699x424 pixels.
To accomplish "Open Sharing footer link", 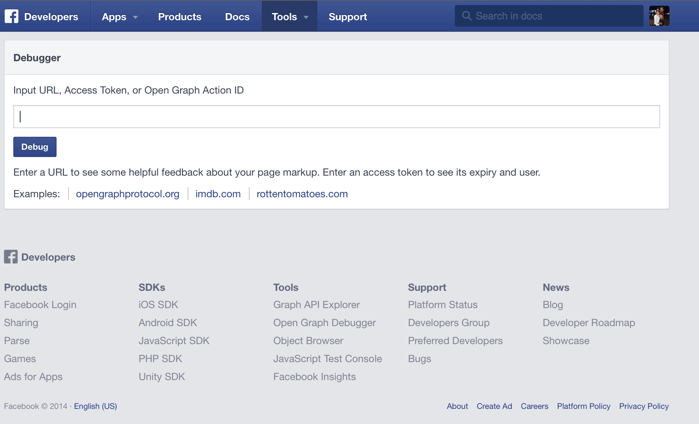I will click(21, 323).
